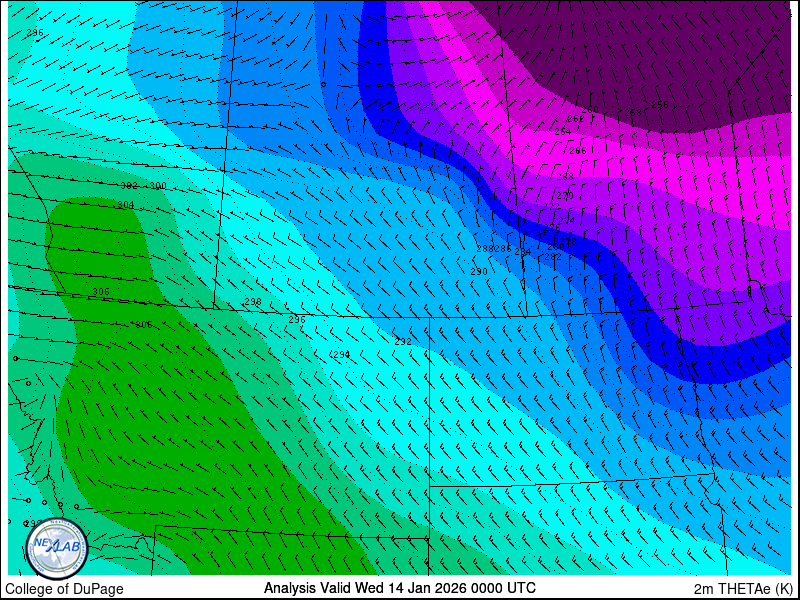Click the 256 contour label
This screenshot has width=800, height=600.
(660, 105)
